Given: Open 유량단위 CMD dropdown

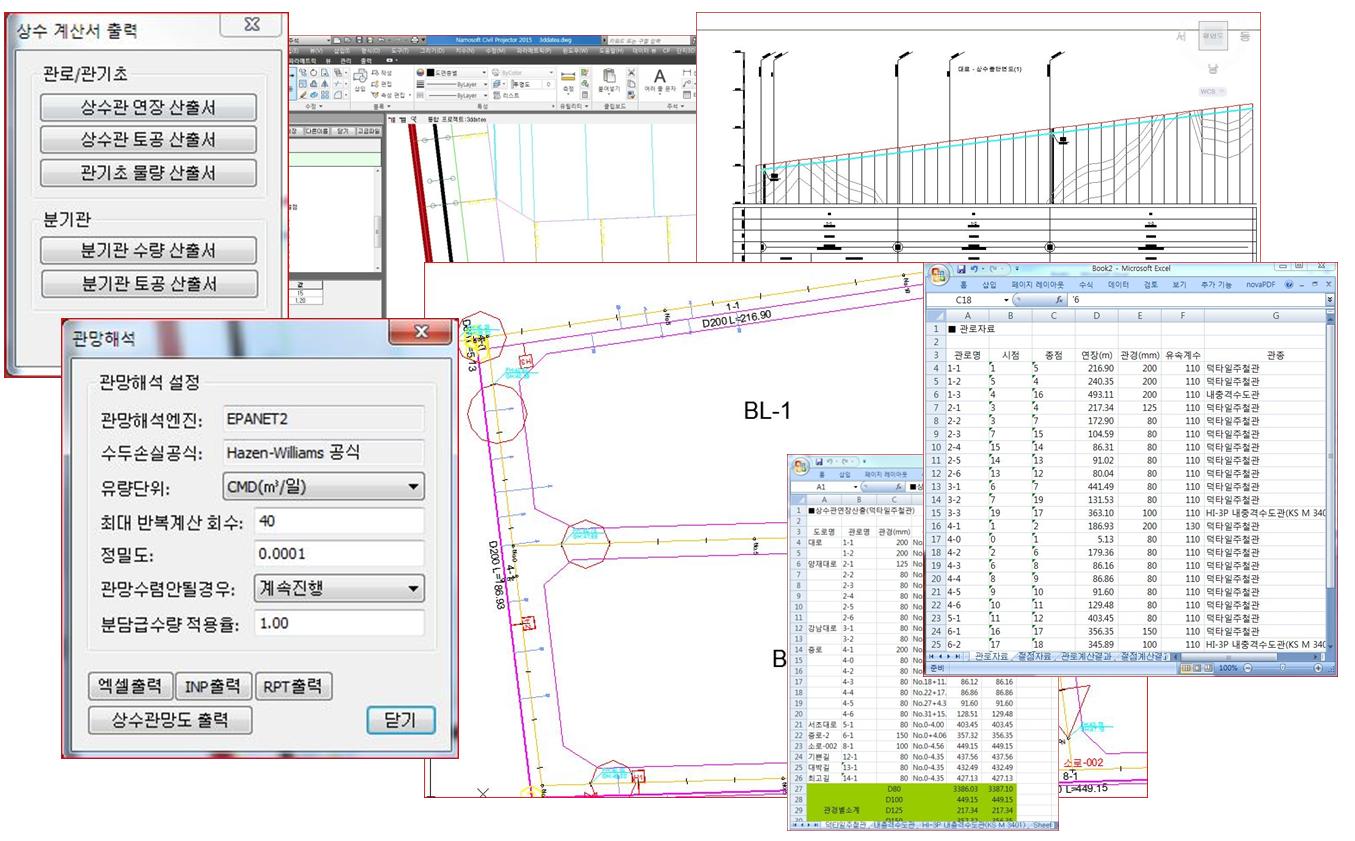Looking at the screenshot, I should tap(322, 487).
